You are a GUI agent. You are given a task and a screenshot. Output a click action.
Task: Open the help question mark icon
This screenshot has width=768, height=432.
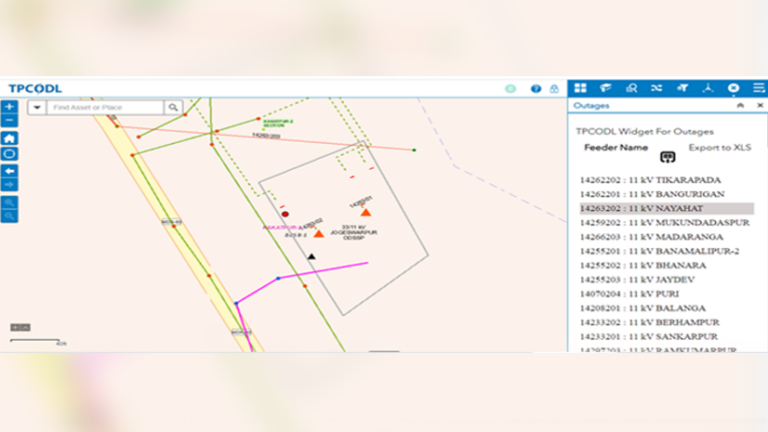point(536,89)
